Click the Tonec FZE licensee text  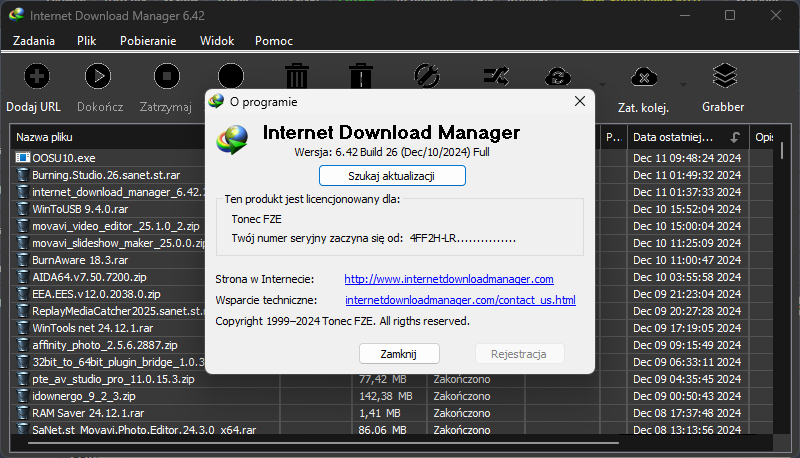coord(256,219)
